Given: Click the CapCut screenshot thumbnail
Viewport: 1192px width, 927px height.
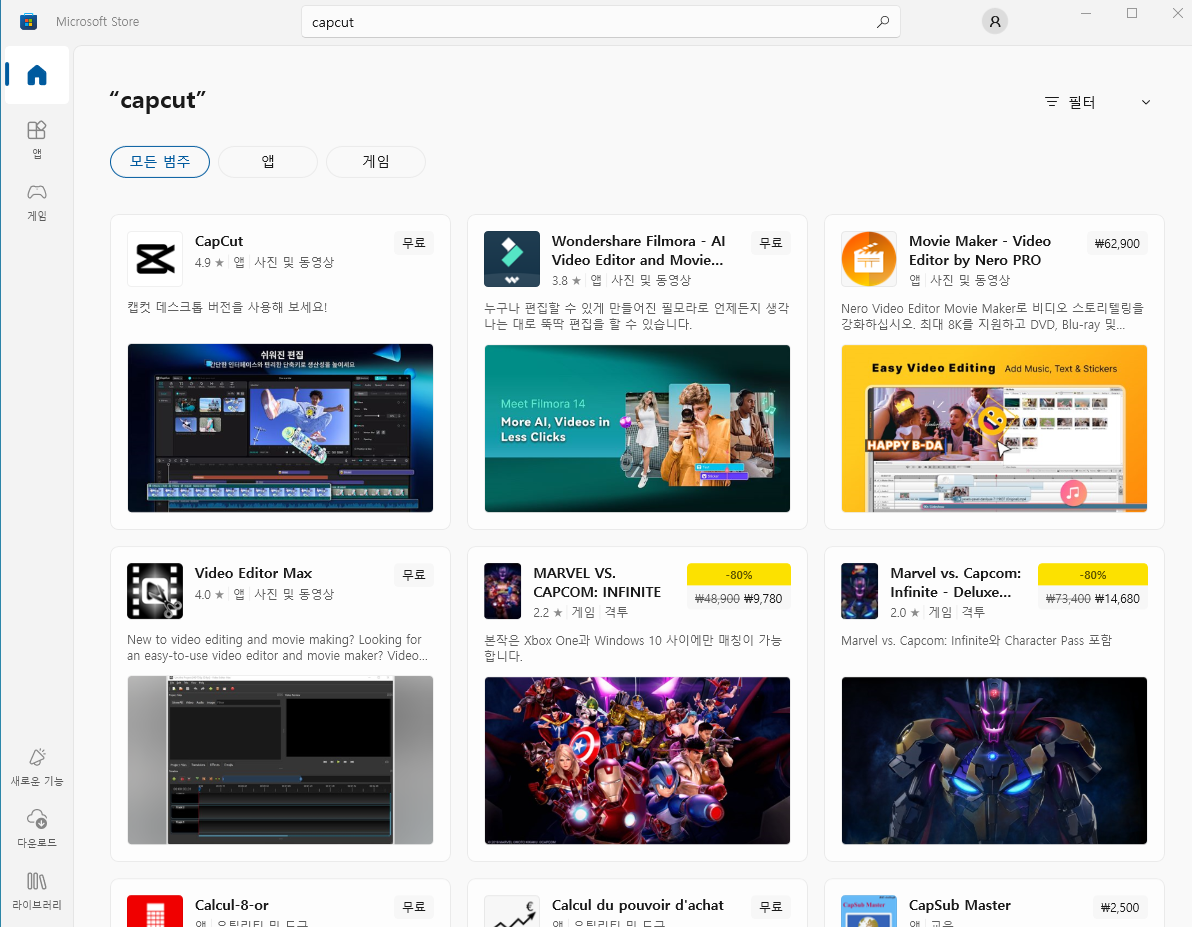Looking at the screenshot, I should (281, 428).
